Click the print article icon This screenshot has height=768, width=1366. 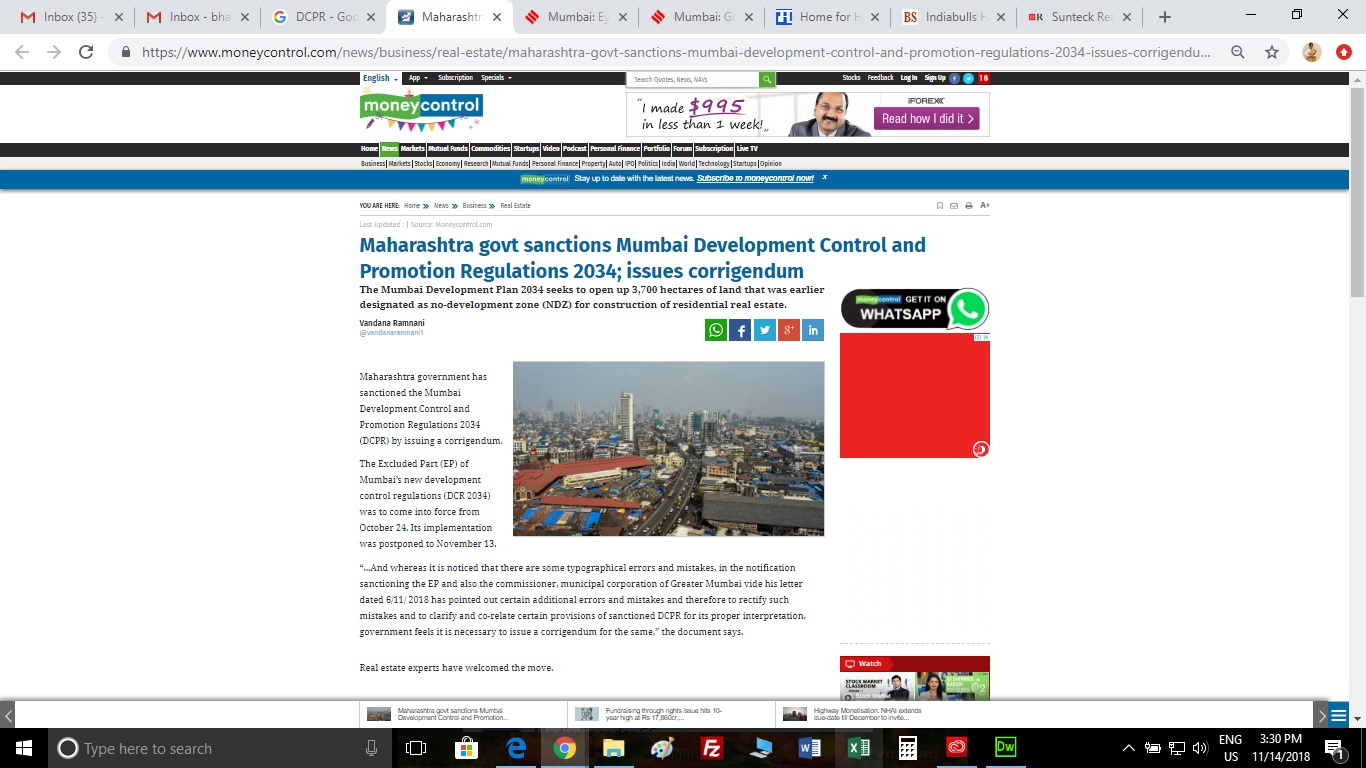969,205
